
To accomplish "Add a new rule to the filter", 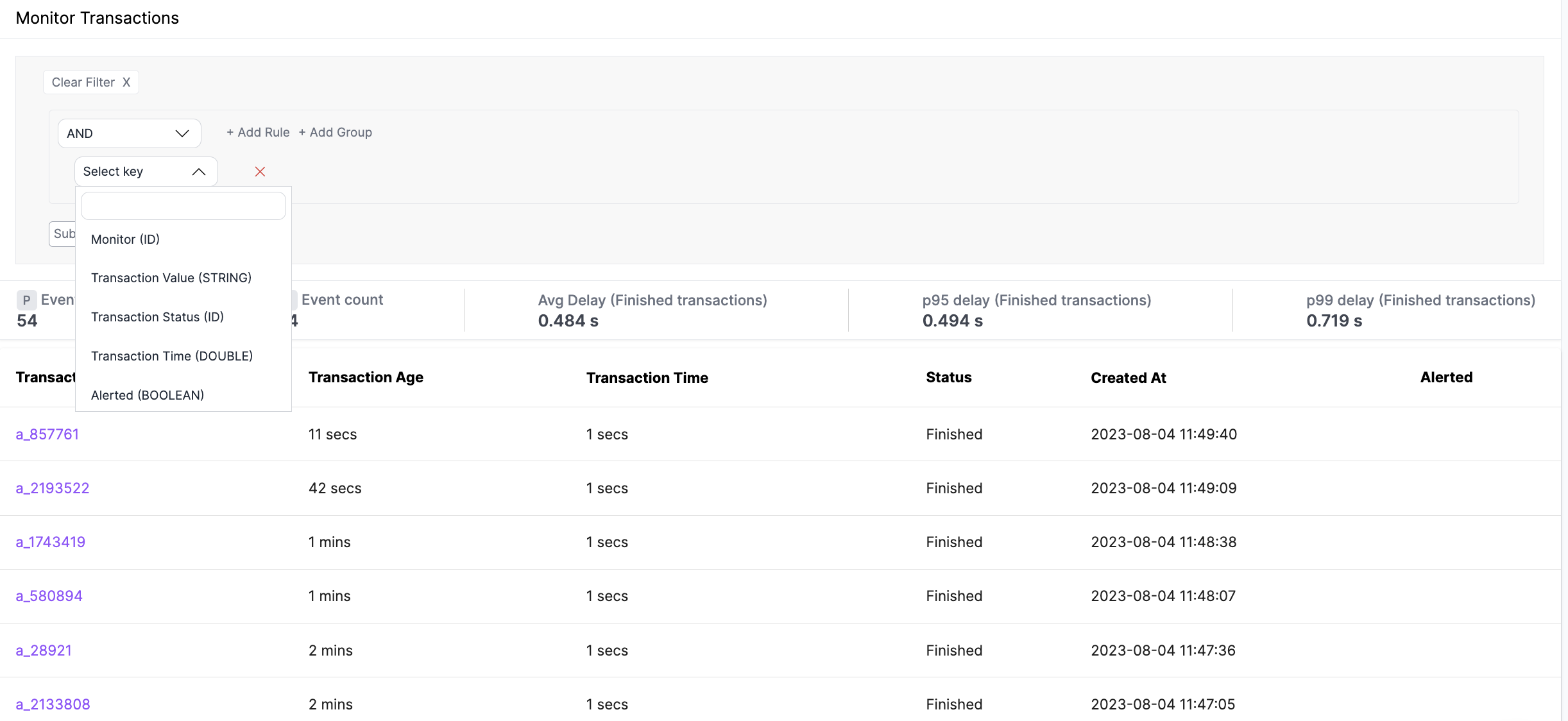I will coord(258,132).
